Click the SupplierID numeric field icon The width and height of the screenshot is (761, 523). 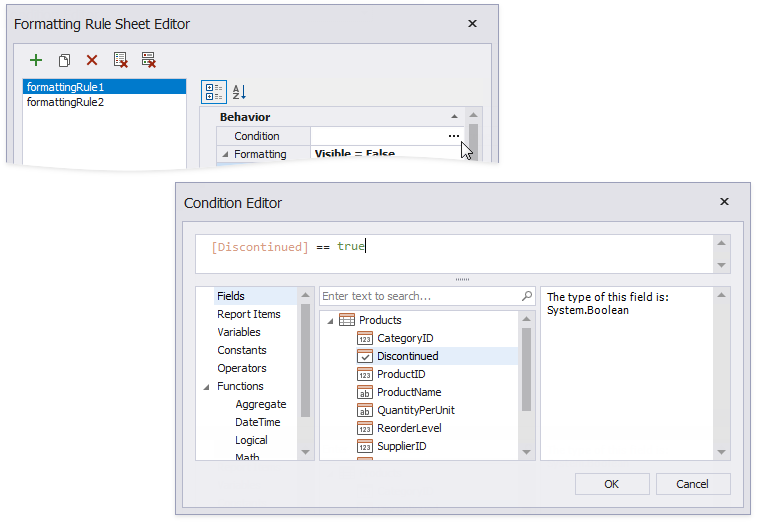[364, 445]
